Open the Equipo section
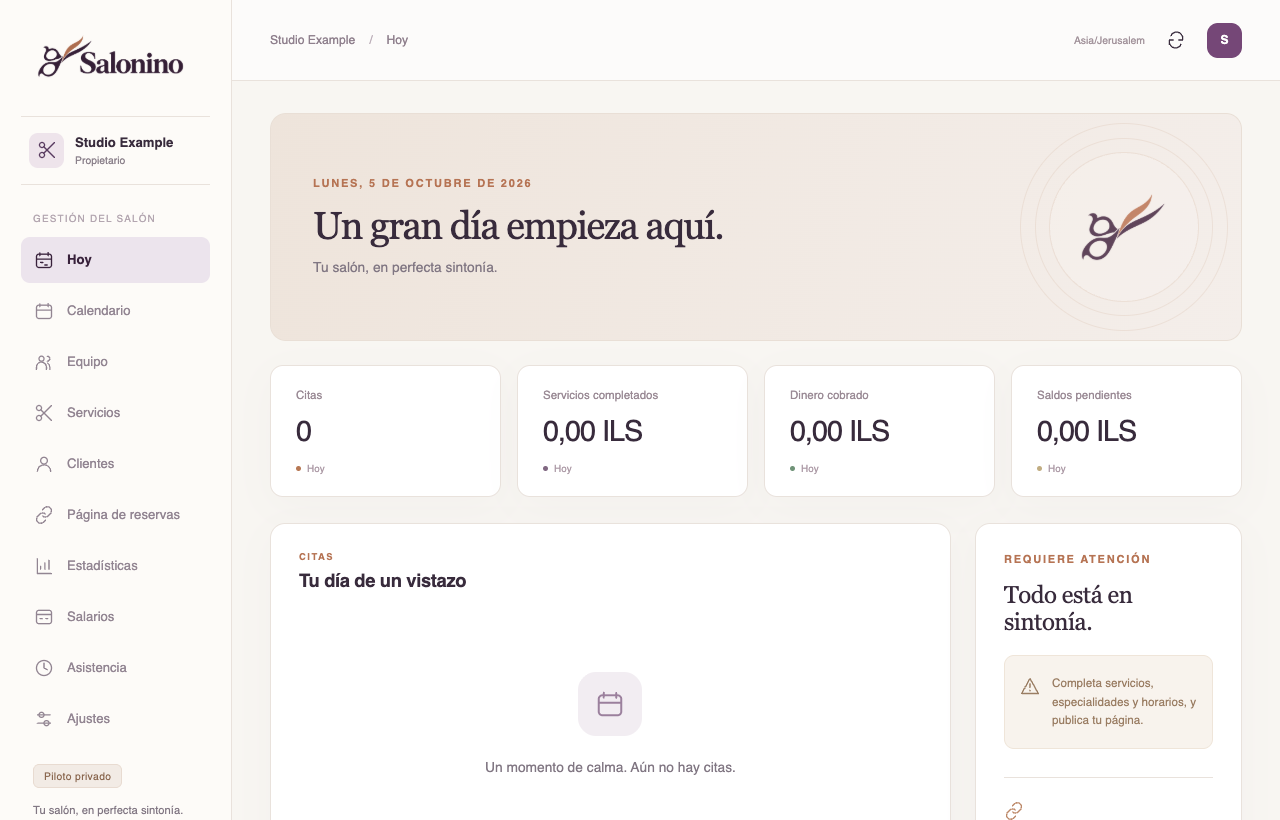The width and height of the screenshot is (1280, 820). pyautogui.click(x=115, y=362)
